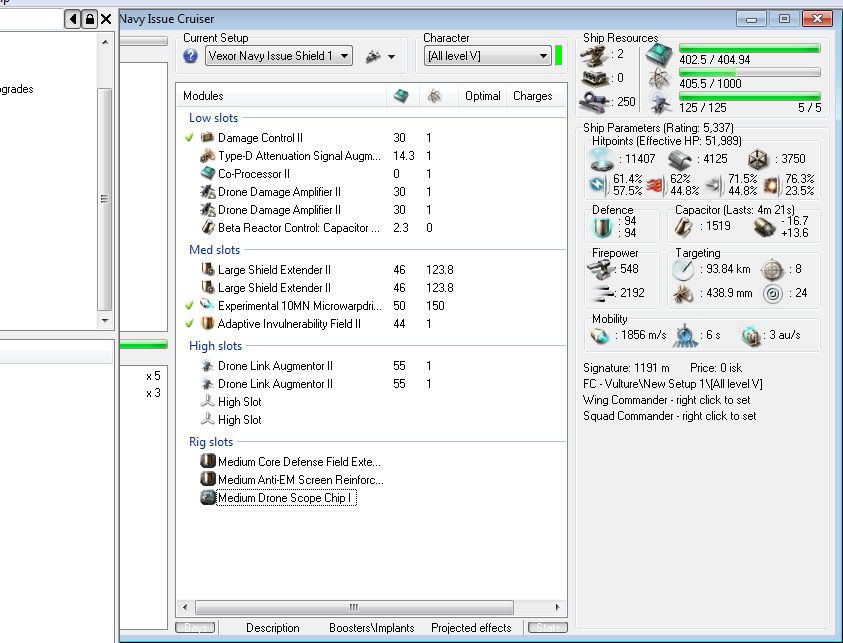The height and width of the screenshot is (643, 843).
Task: Click the align time icon next to 6 s
Action: coord(685,335)
